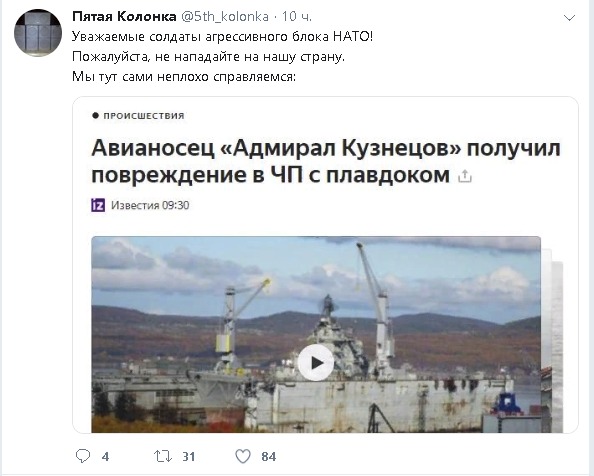The width and height of the screenshot is (594, 476).
Task: Retweet using the retweet arrows icon
Action: pos(163,456)
